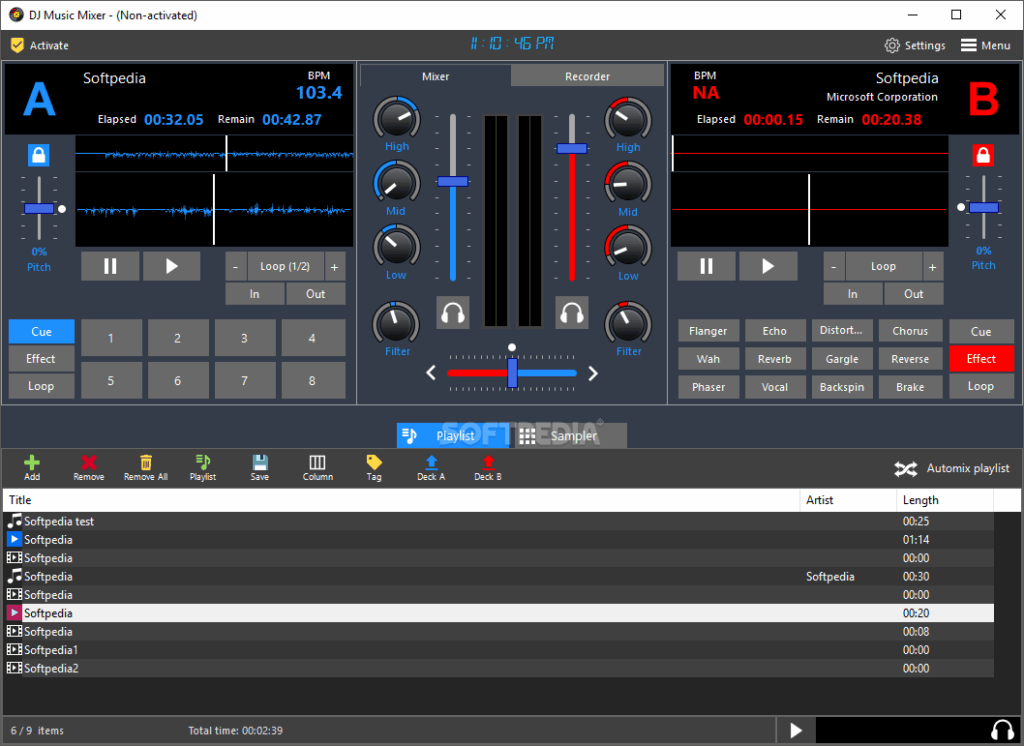Open Settings gear icon
Viewport: 1024px width, 746px height.
[891, 45]
